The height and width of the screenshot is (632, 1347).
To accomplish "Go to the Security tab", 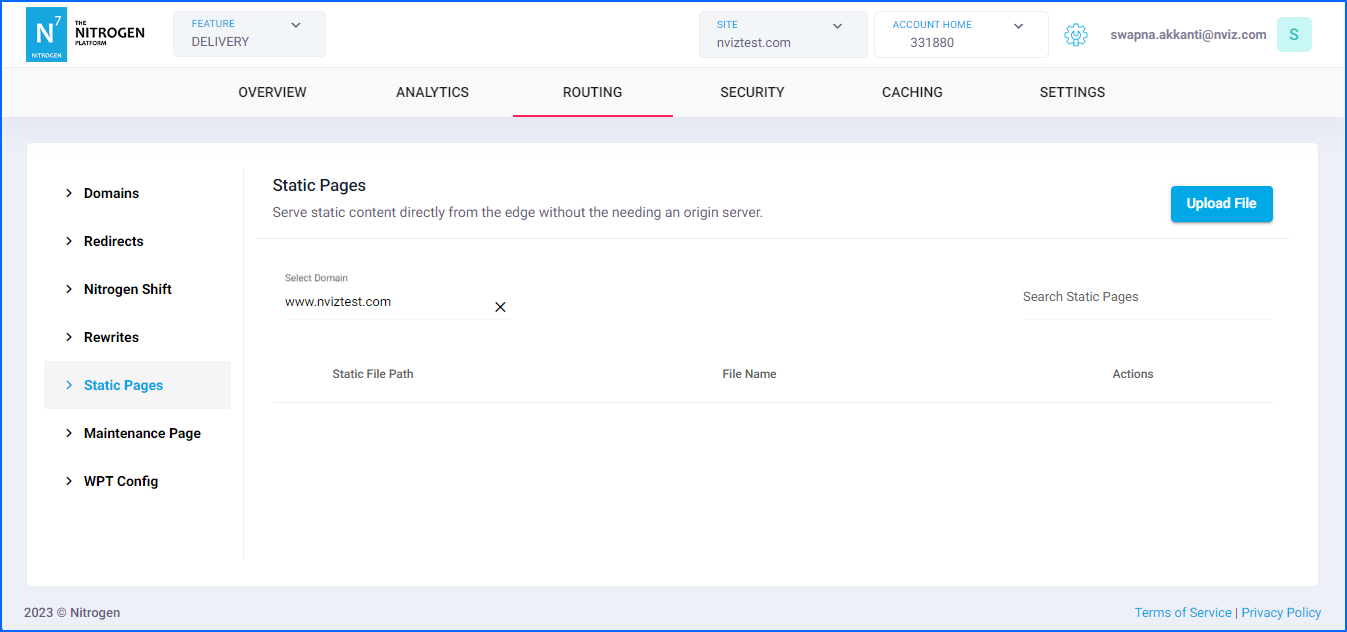I will pyautogui.click(x=752, y=92).
